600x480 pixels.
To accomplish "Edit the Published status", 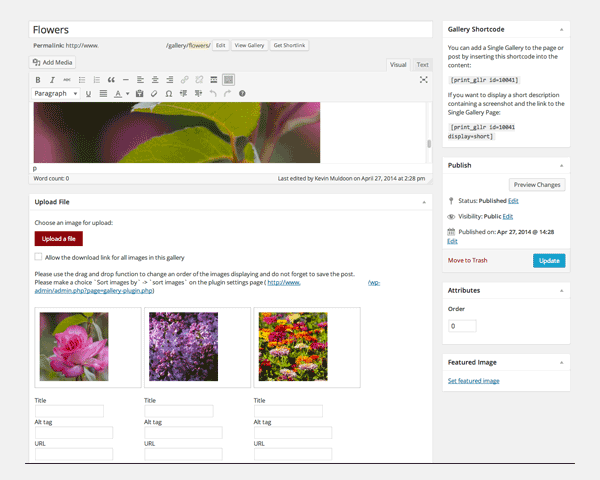I will pyautogui.click(x=513, y=201).
